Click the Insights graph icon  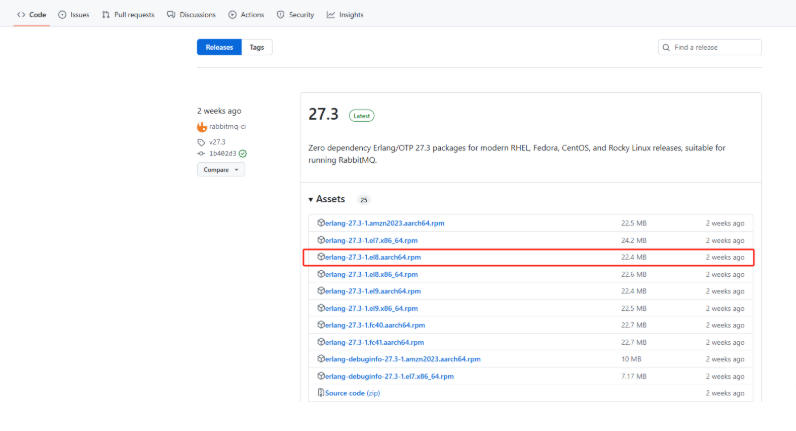pos(330,15)
